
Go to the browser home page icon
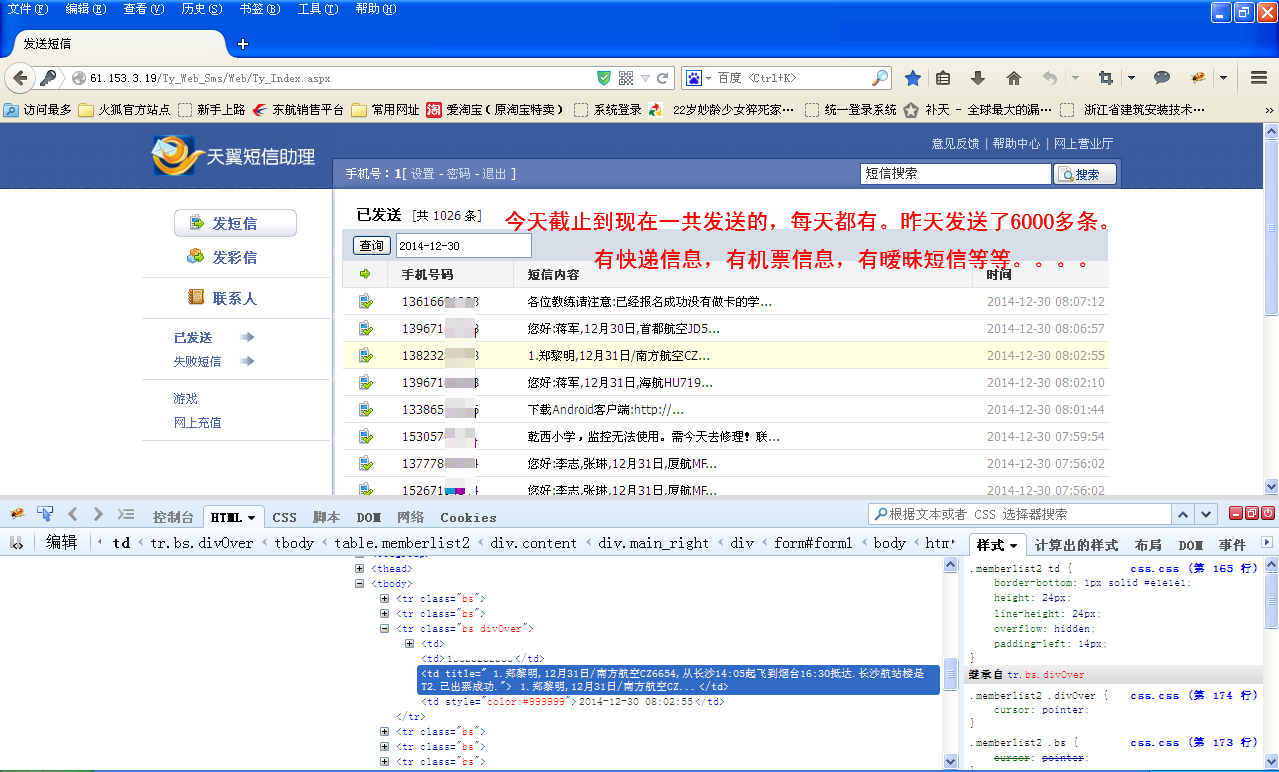pos(1013,78)
